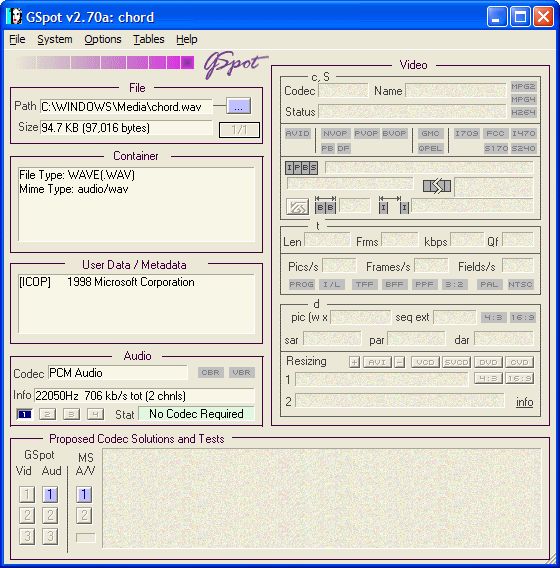Click the I-frame interval icon
560x568 pixels.
(x=394, y=205)
